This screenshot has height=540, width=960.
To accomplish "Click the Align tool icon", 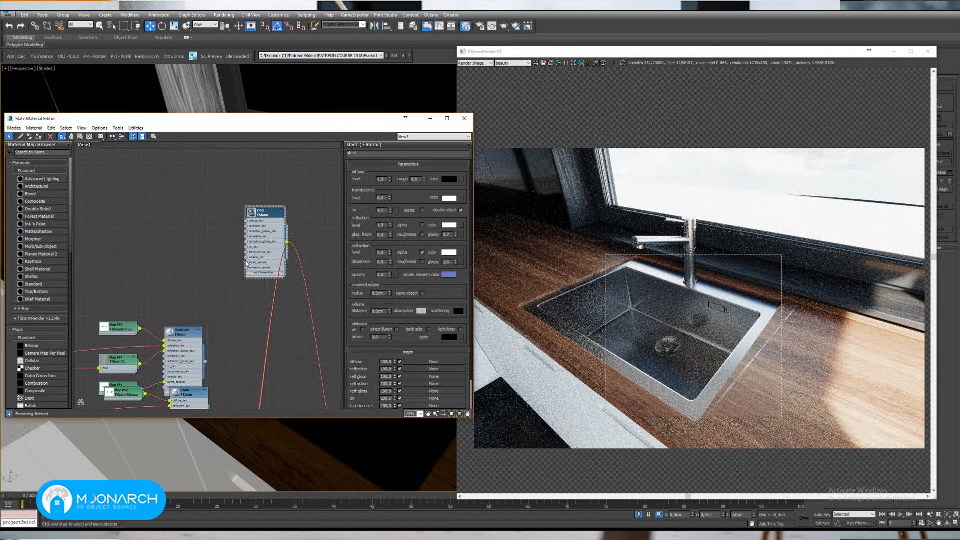I will tap(387, 26).
